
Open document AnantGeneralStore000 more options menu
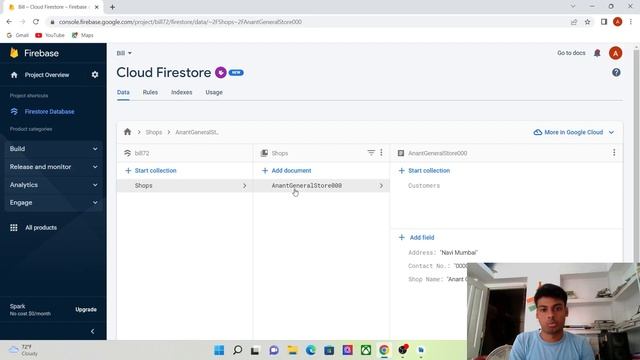614,153
